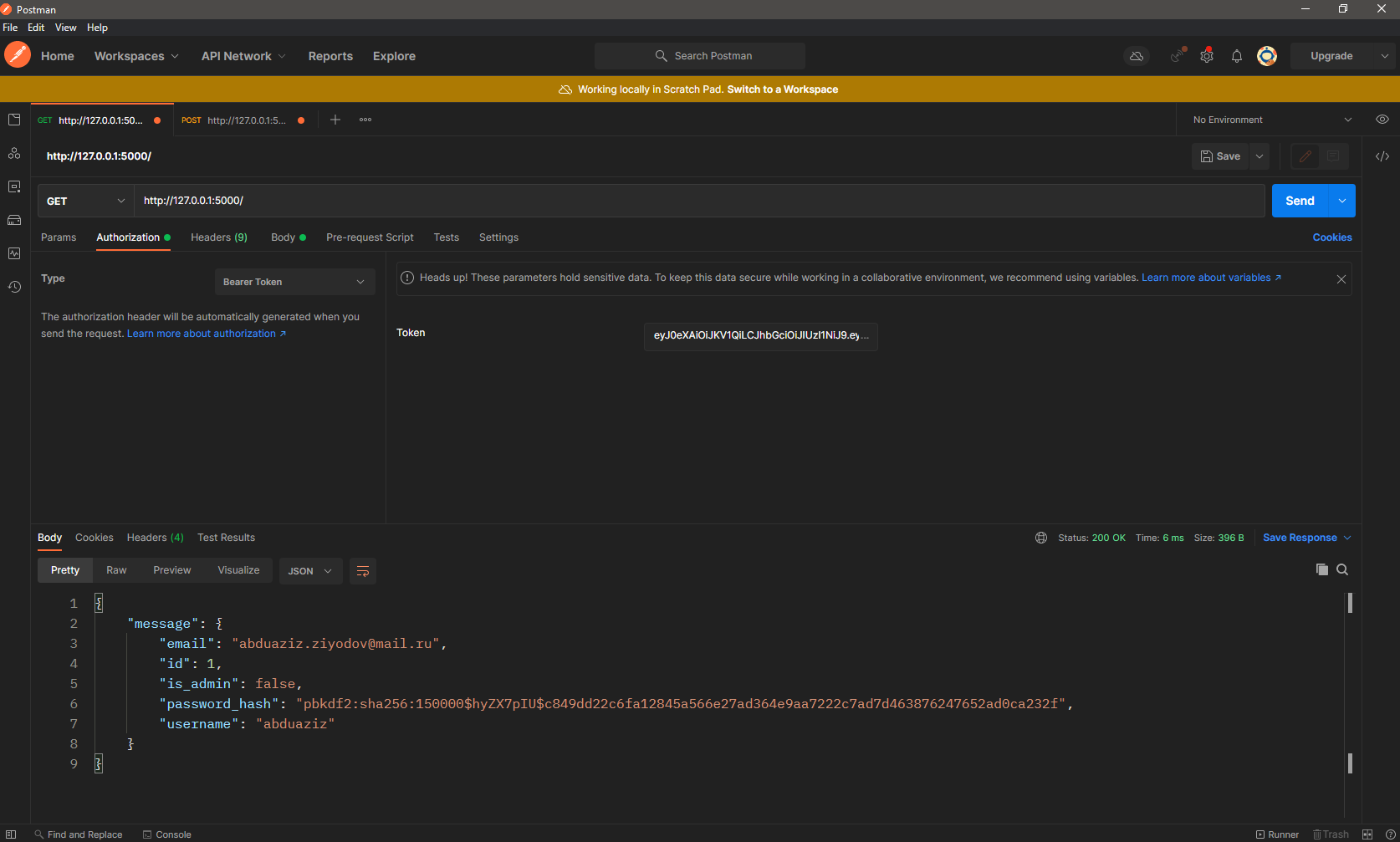Open the Workspaces dropdown
Image resolution: width=1400 pixels, height=842 pixels.
click(136, 56)
